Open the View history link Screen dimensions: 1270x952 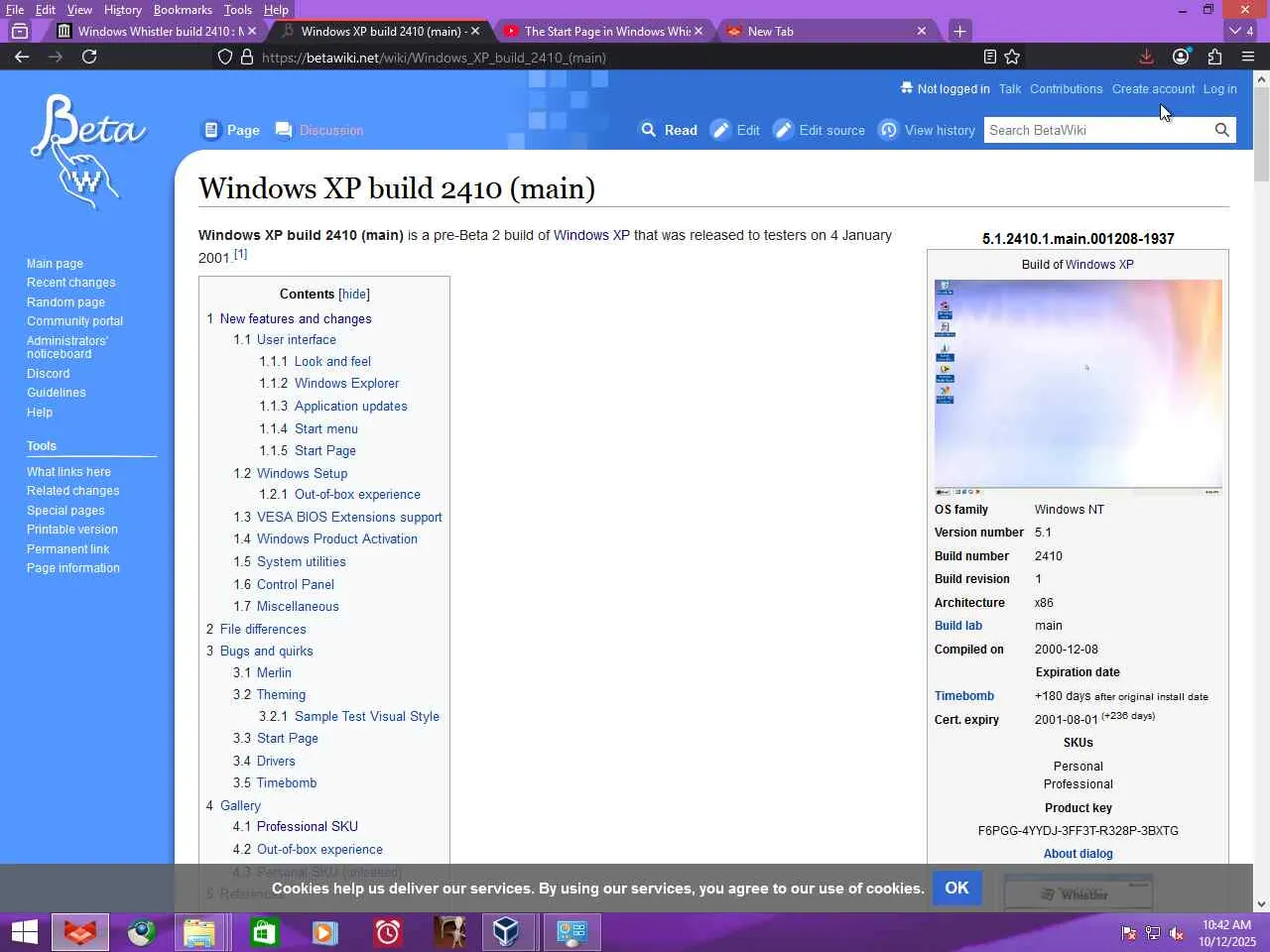940,130
